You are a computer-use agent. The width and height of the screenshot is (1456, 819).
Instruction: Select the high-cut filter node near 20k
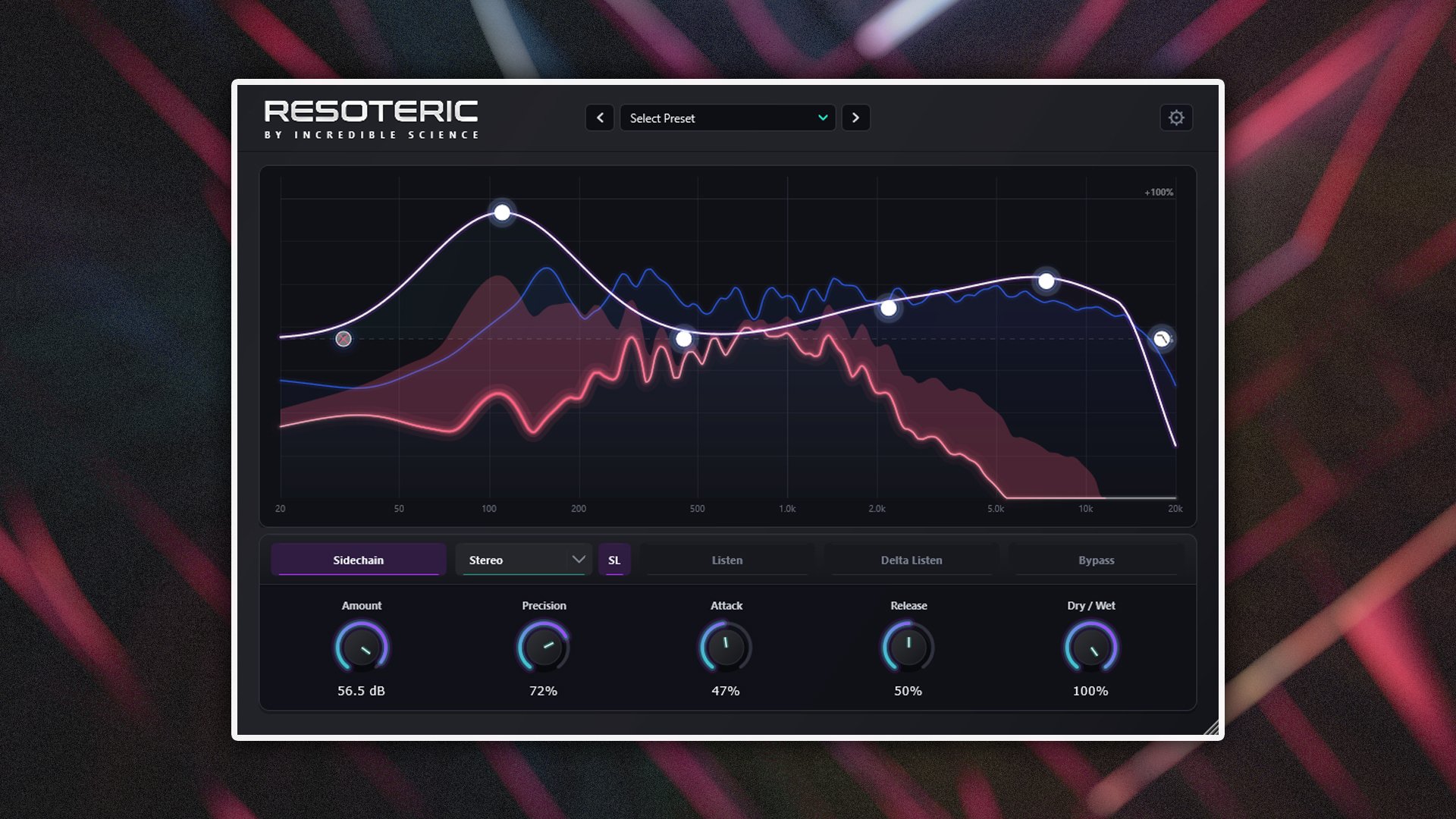tap(1162, 339)
